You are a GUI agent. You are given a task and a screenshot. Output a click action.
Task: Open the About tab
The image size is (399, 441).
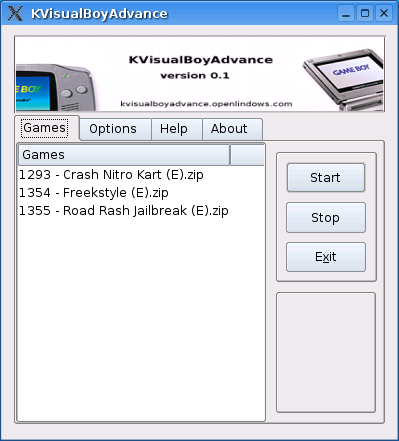point(232,129)
